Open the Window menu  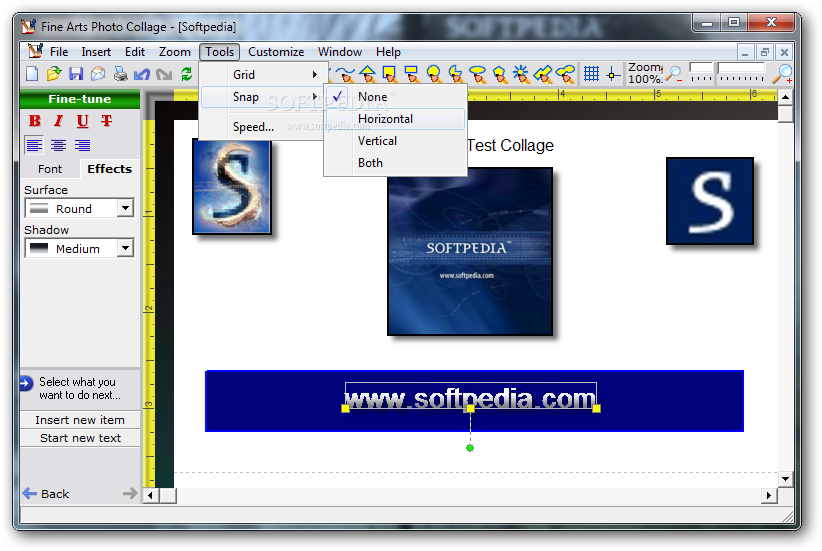coord(340,52)
